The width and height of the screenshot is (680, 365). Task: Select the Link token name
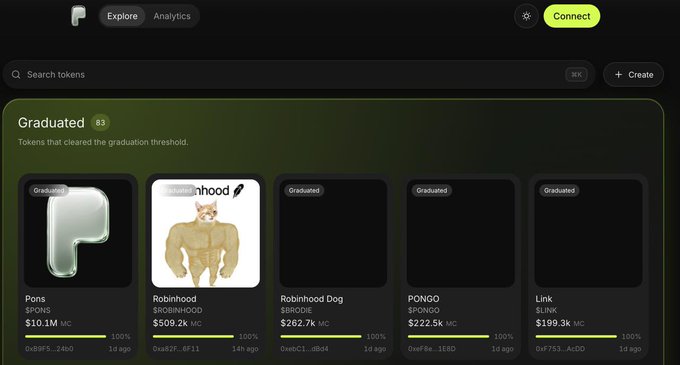[544, 299]
